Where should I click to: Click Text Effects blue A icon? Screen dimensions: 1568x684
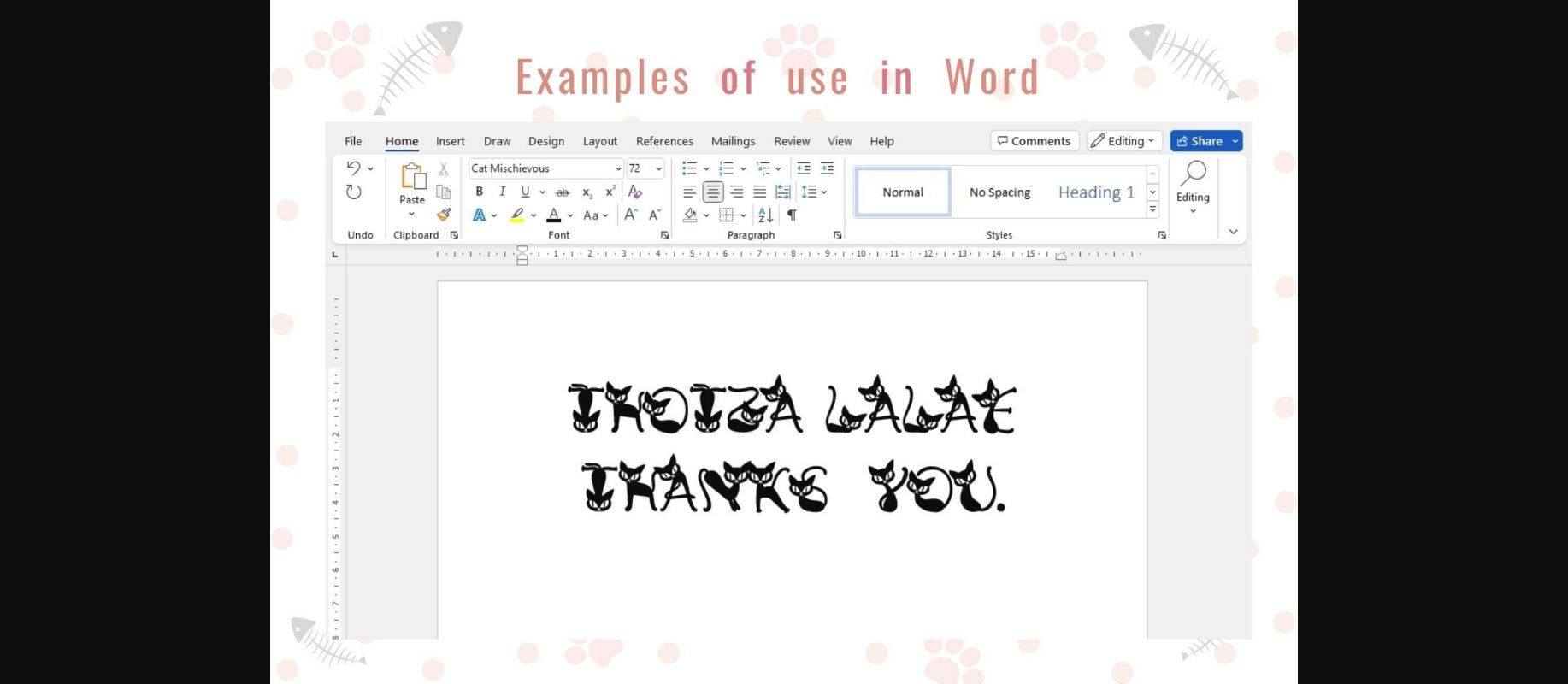click(x=479, y=215)
